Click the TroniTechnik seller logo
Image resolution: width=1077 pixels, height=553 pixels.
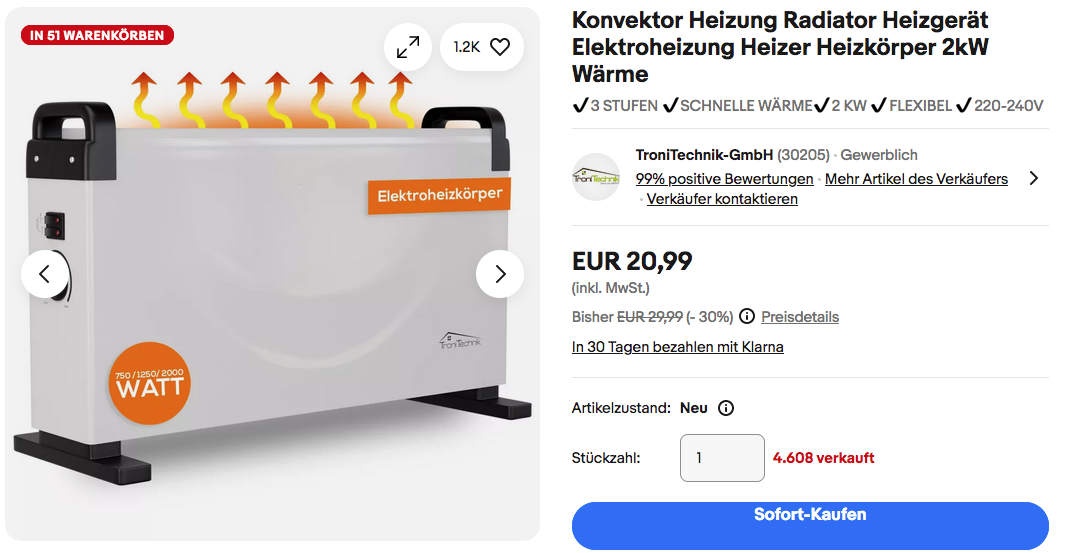[x=596, y=177]
